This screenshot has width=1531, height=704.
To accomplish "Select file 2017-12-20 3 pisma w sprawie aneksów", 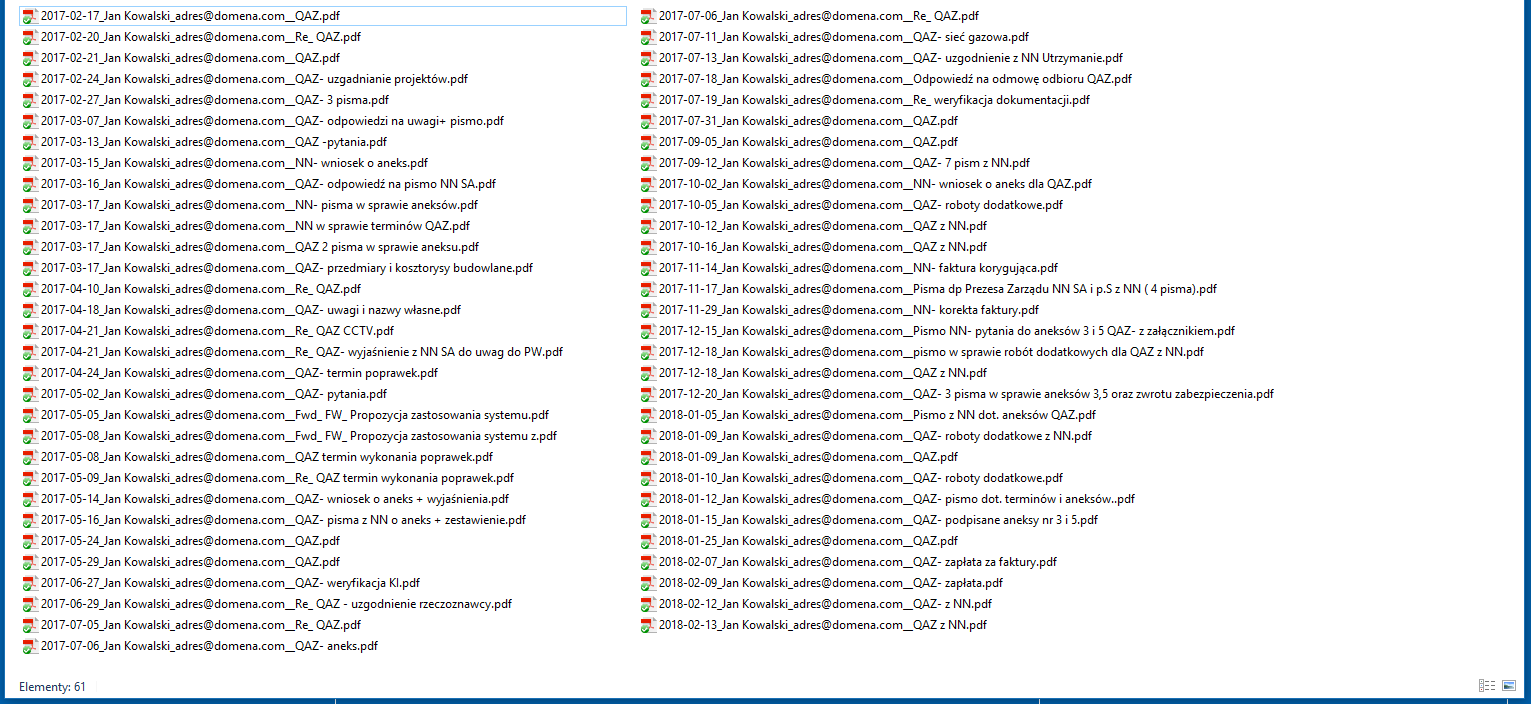I will click(966, 394).
